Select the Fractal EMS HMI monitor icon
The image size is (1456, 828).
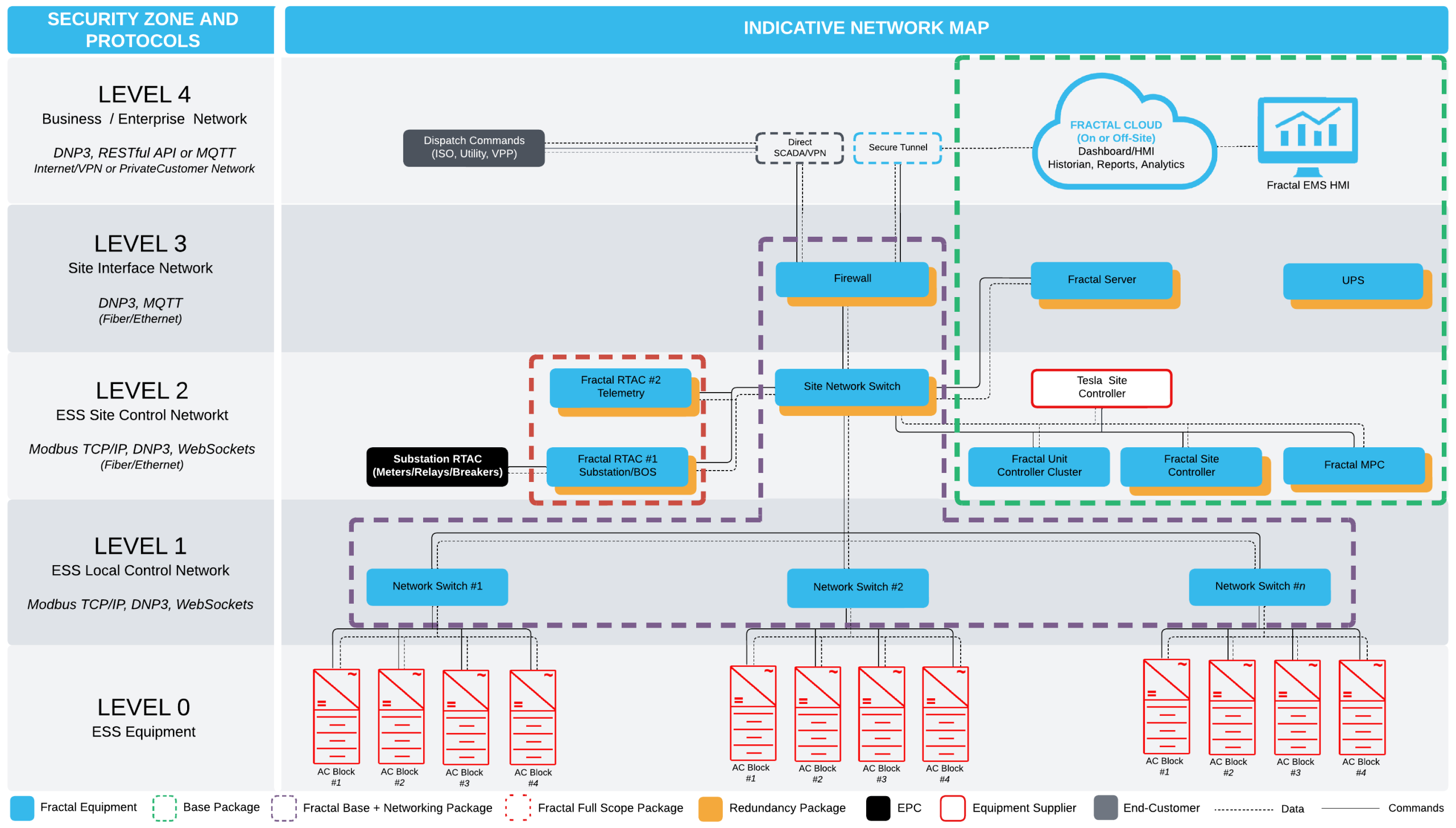[1307, 137]
